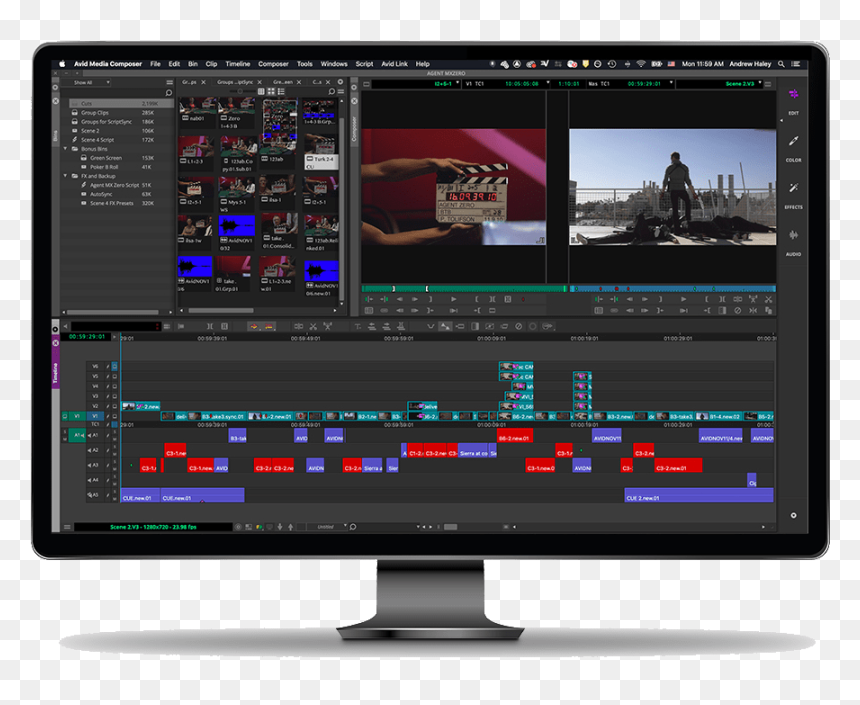The image size is (860, 705).
Task: Adjust the bin thumbnail size slider
Action: coord(240,92)
